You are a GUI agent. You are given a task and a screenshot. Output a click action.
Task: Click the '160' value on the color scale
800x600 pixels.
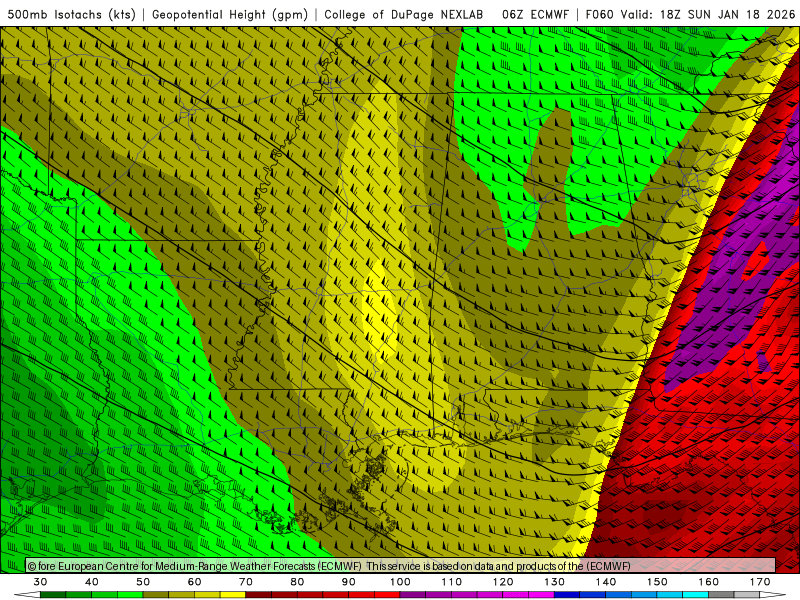[x=709, y=582]
